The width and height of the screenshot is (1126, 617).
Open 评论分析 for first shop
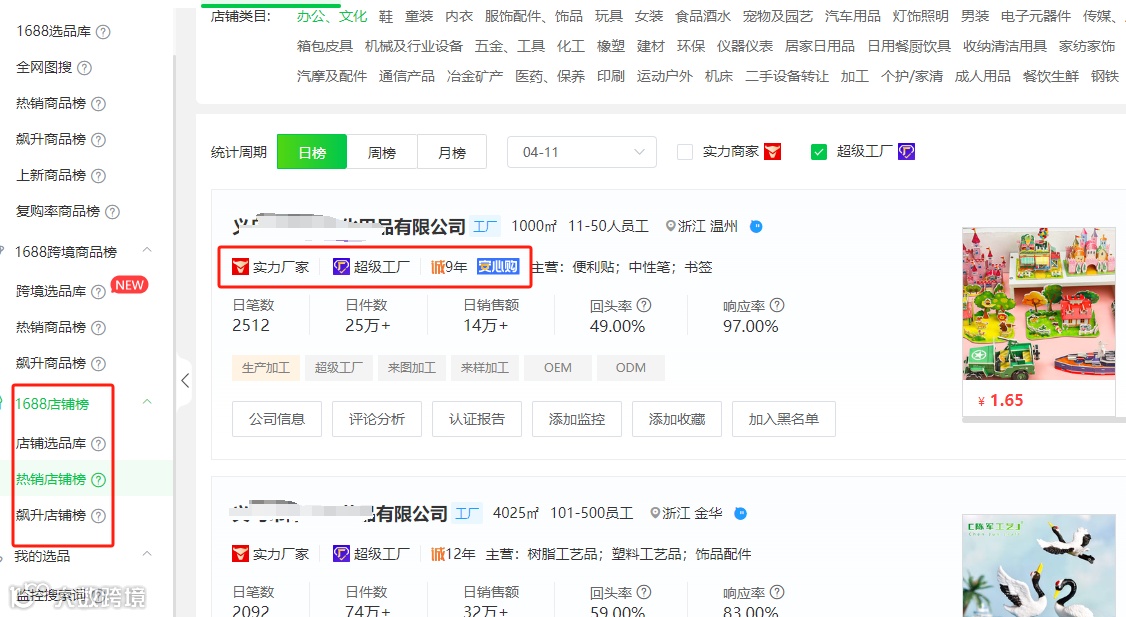377,419
